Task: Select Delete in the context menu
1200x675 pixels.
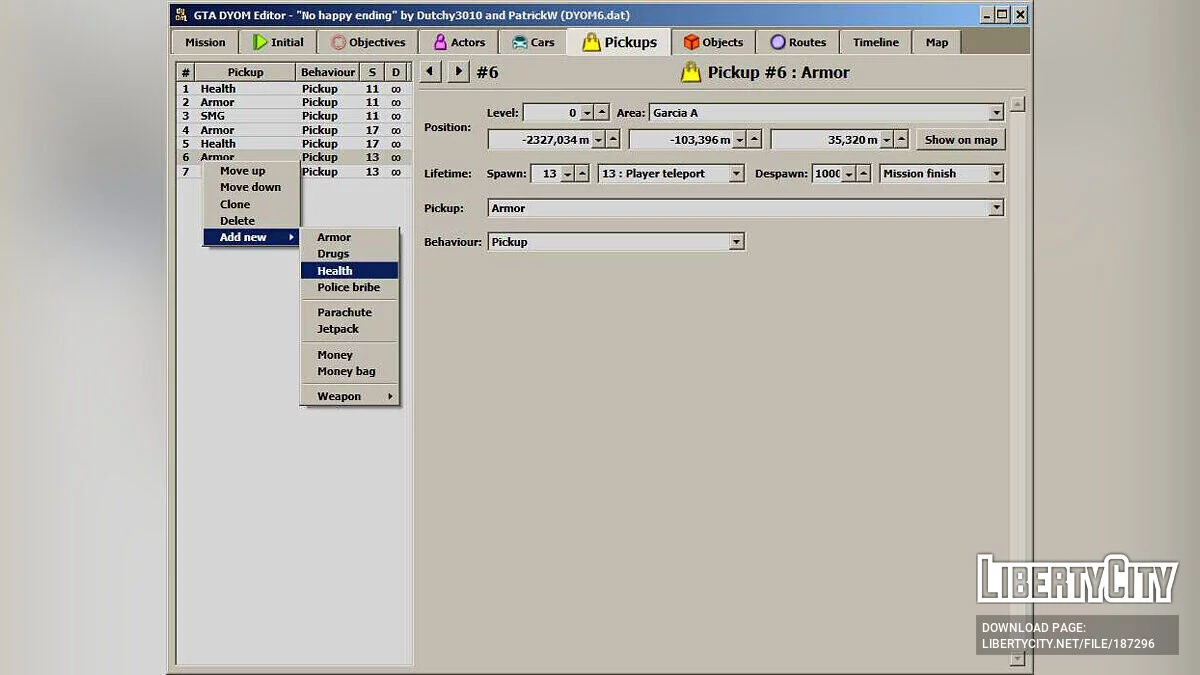Action: click(236, 220)
